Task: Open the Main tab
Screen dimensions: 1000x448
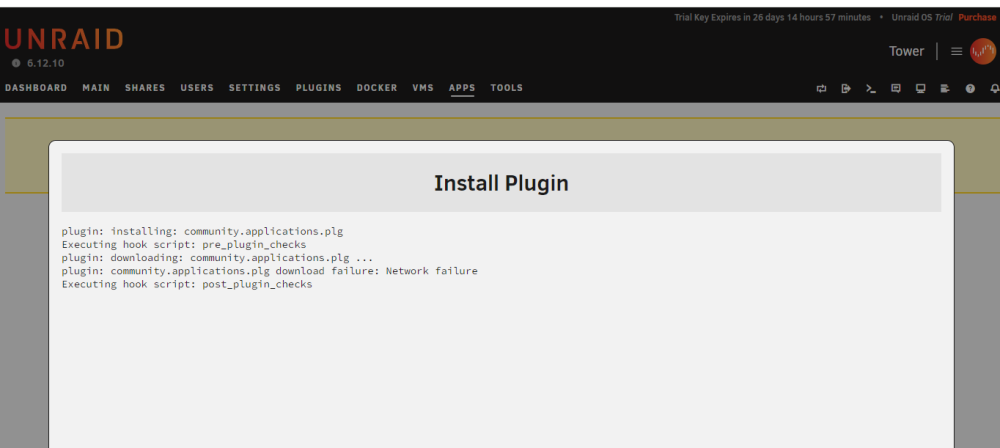Action: point(96,88)
